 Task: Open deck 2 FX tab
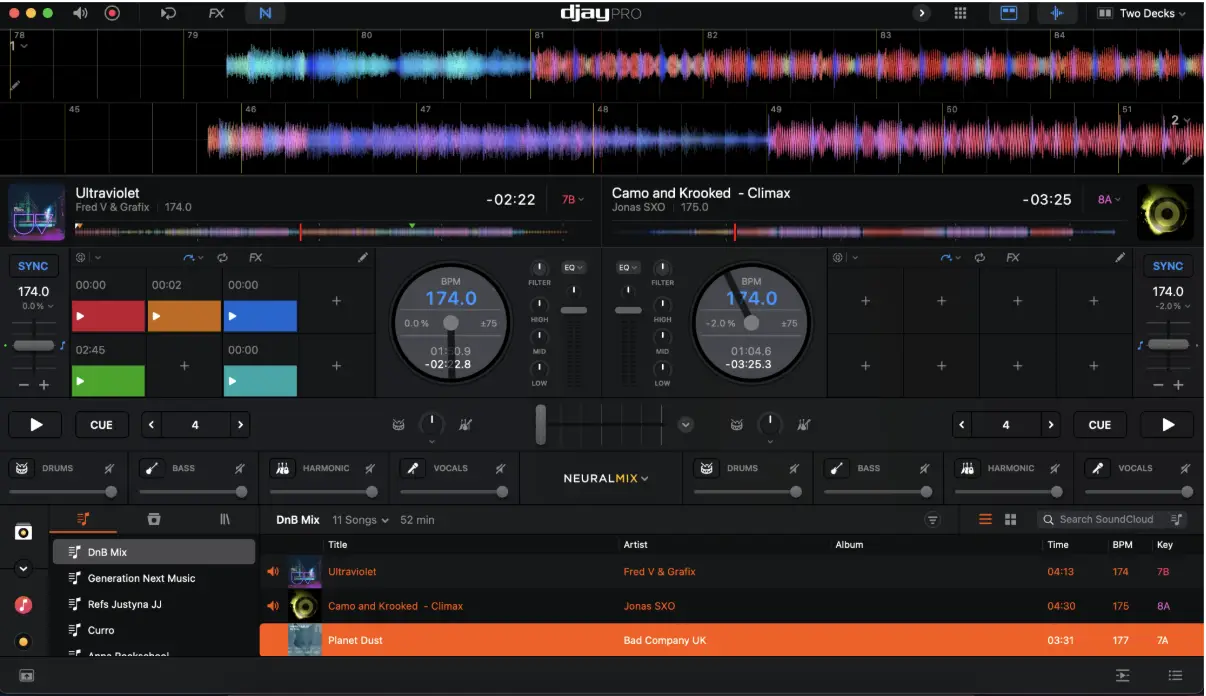[1013, 258]
